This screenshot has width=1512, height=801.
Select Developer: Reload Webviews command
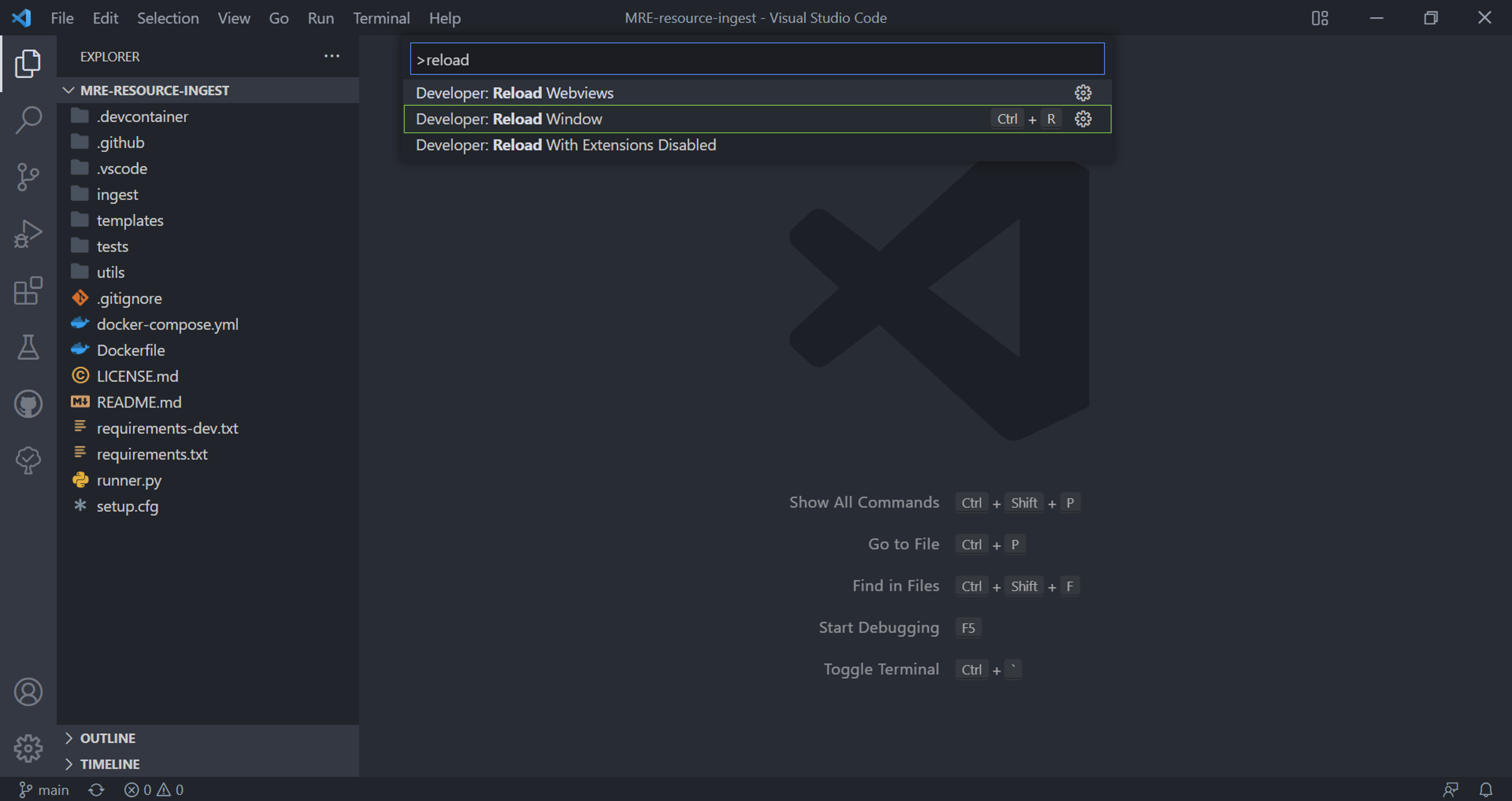point(757,93)
